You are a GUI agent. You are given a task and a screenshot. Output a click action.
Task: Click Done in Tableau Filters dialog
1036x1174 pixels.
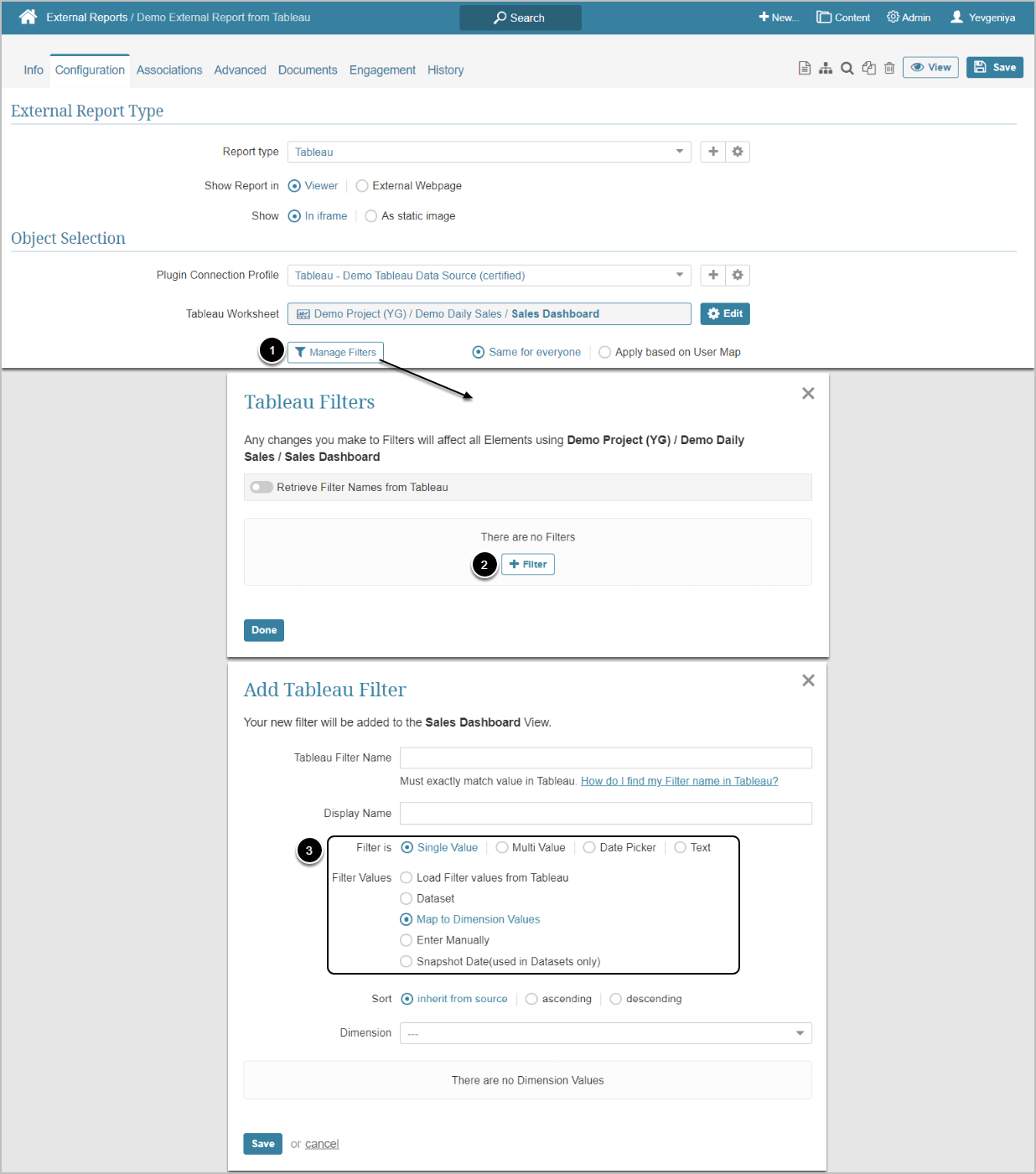pos(264,630)
